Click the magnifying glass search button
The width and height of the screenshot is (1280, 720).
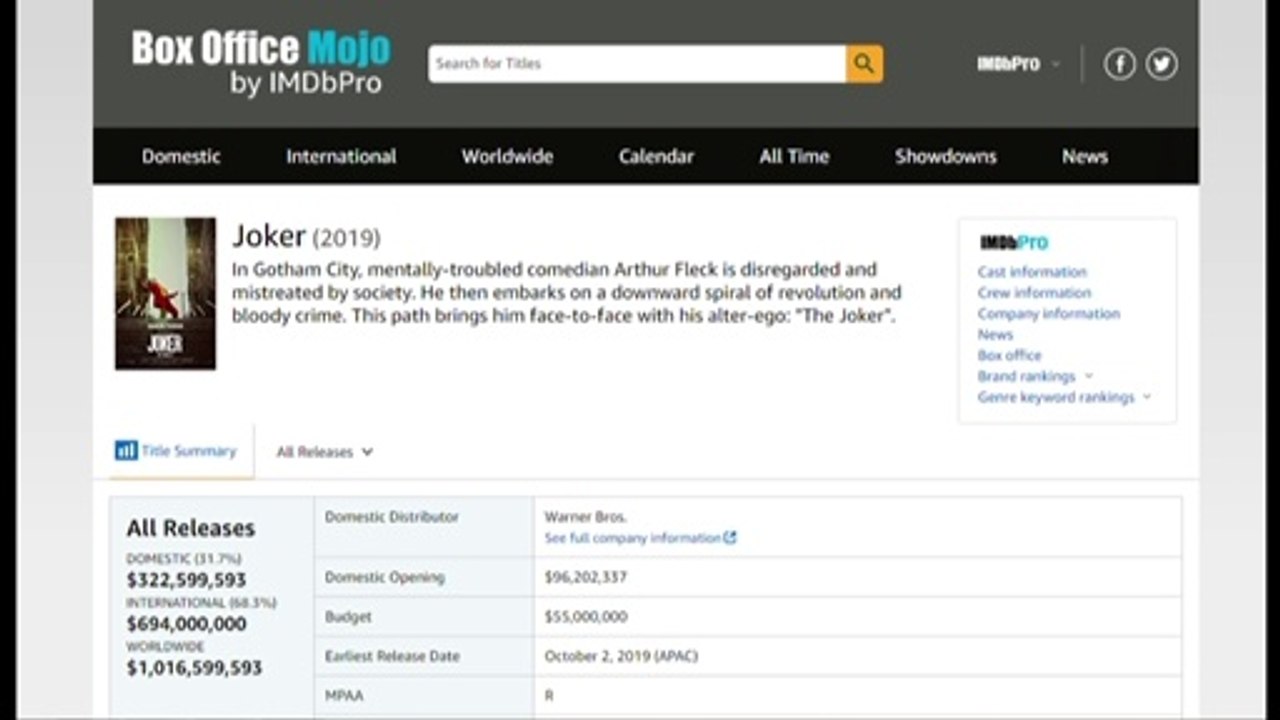pos(864,64)
